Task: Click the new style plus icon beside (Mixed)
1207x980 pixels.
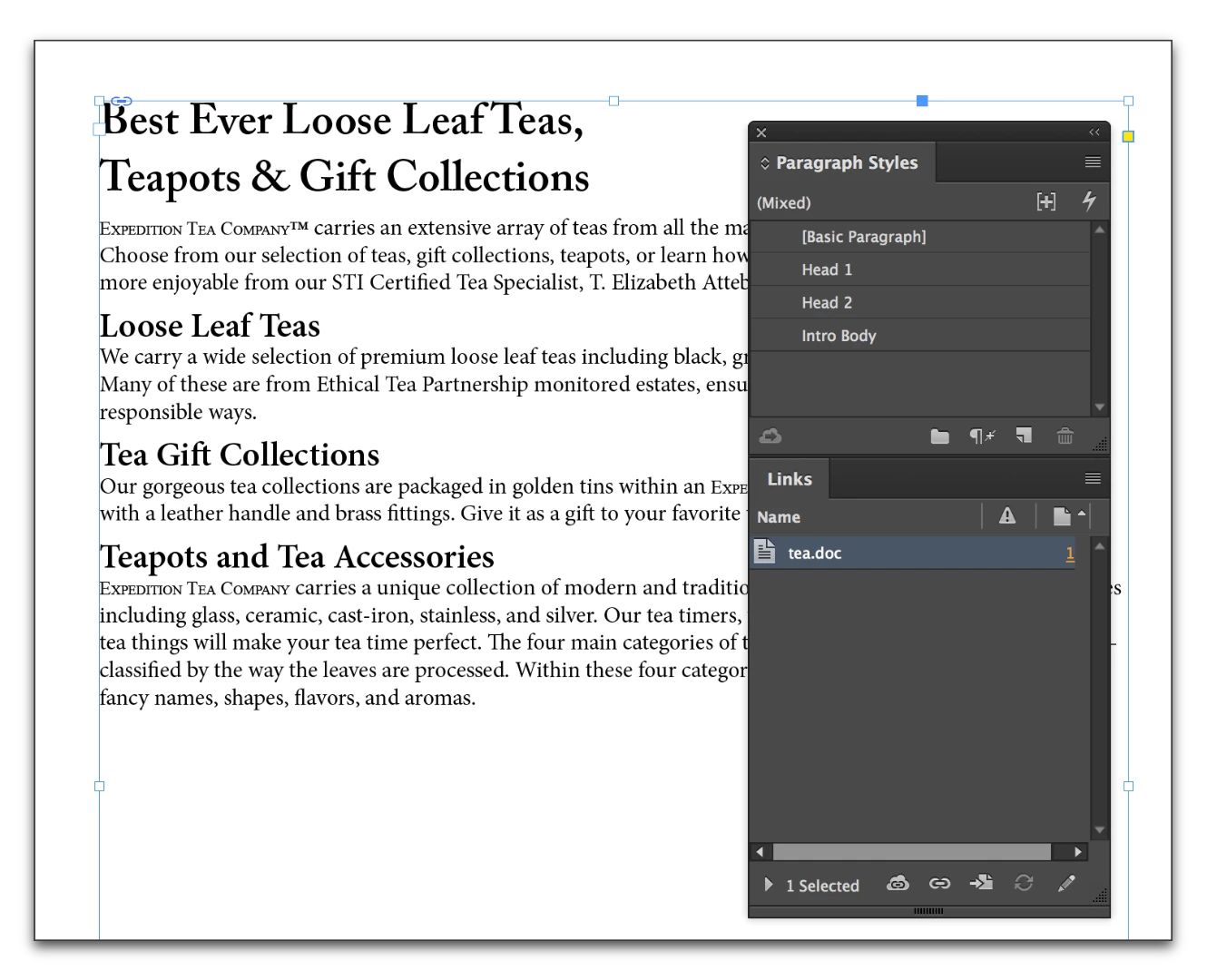Action: click(x=1046, y=201)
